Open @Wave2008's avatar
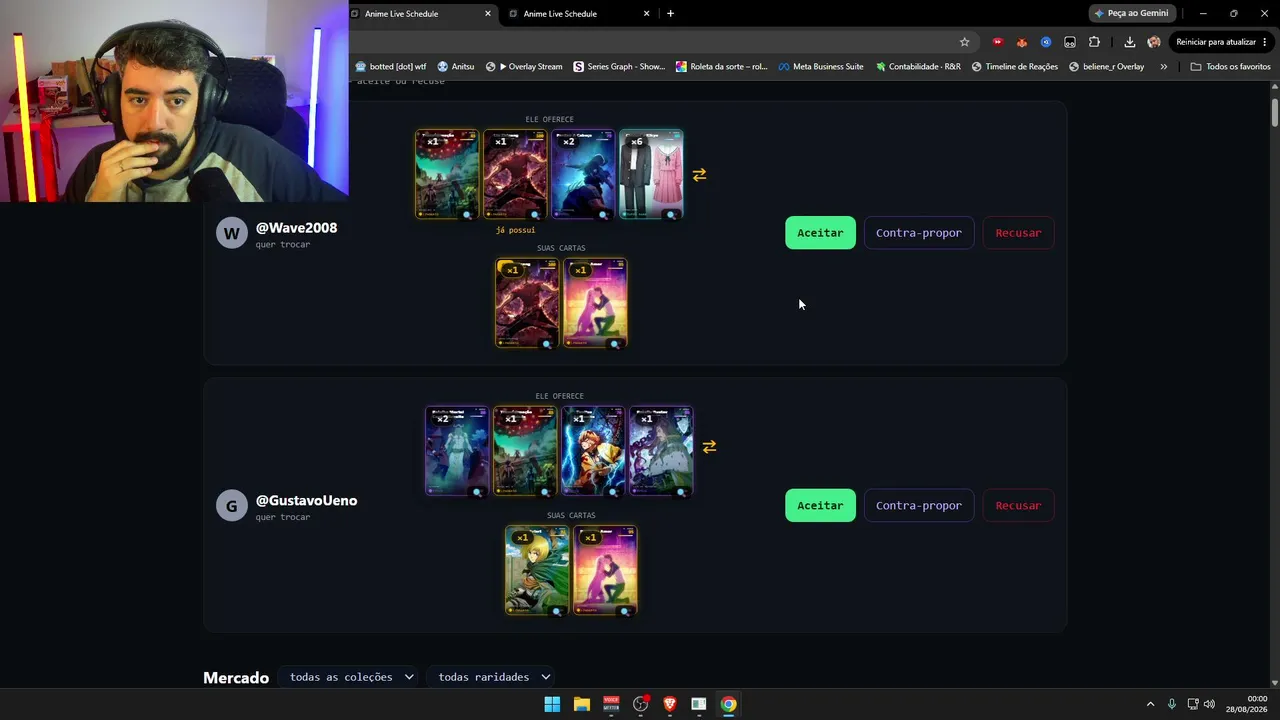The image size is (1280, 720). (231, 233)
